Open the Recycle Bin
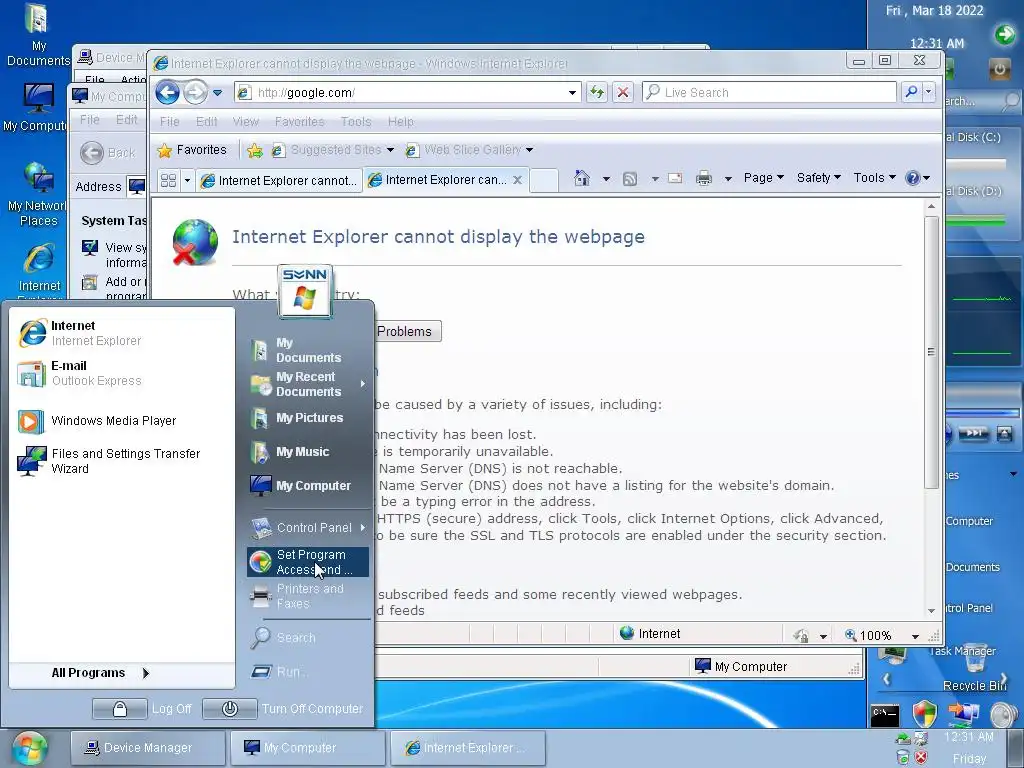 tap(974, 666)
